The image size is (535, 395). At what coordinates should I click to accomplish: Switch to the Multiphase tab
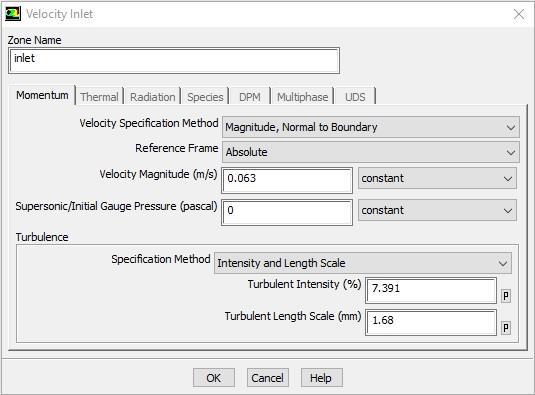302,97
